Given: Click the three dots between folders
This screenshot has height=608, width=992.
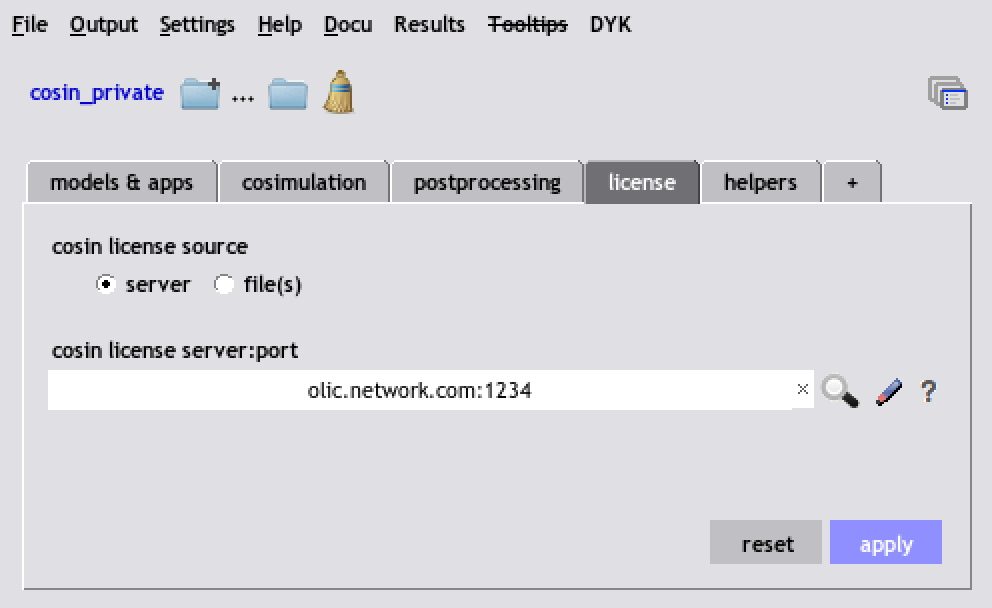Looking at the screenshot, I should [x=243, y=99].
